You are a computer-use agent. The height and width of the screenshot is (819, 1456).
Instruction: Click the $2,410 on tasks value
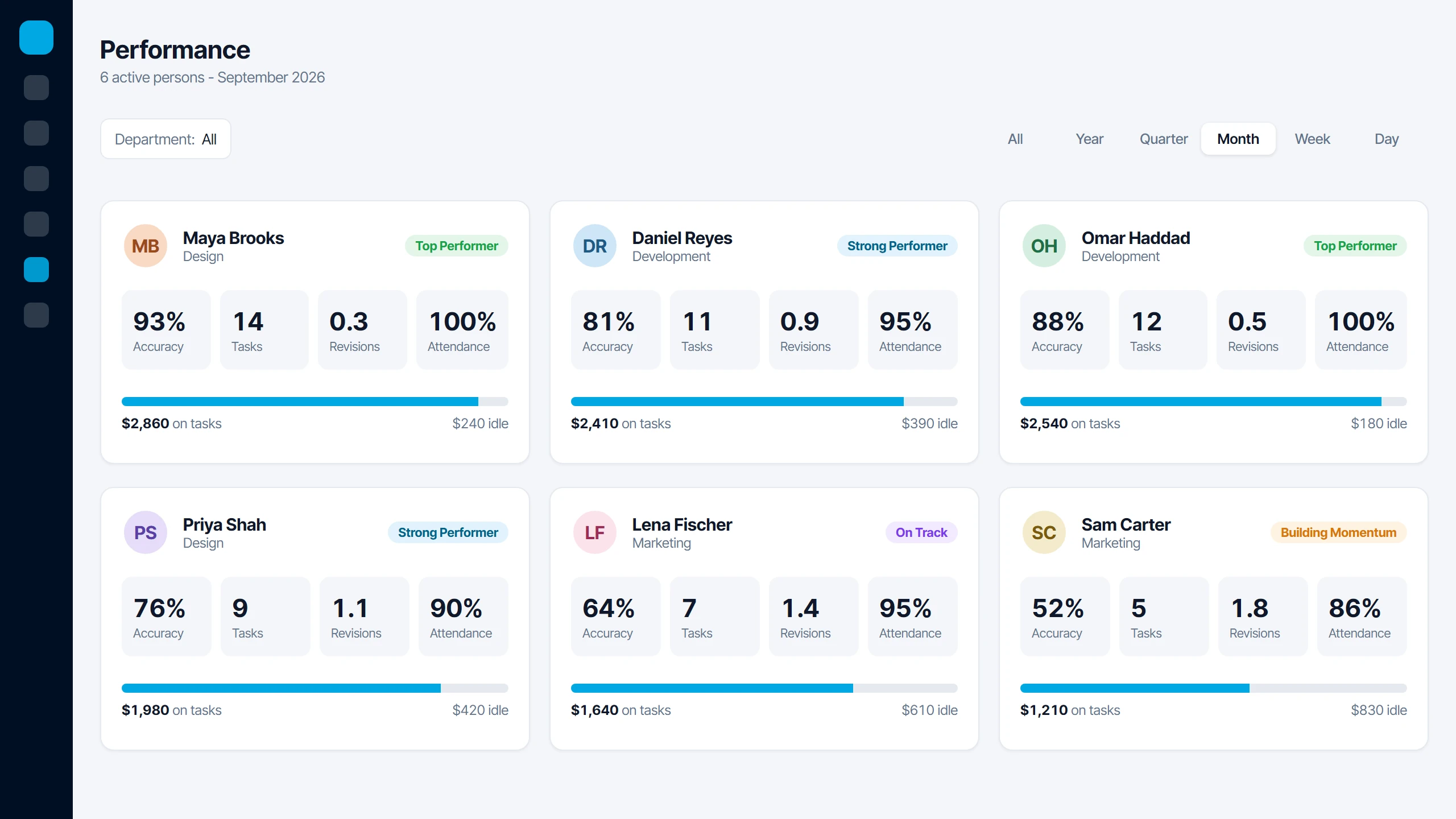[x=621, y=423]
